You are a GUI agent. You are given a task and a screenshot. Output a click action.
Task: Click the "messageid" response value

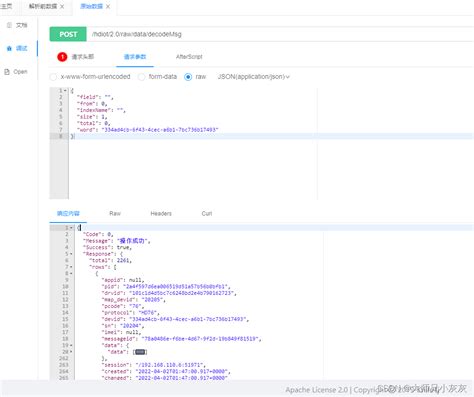[200, 339]
